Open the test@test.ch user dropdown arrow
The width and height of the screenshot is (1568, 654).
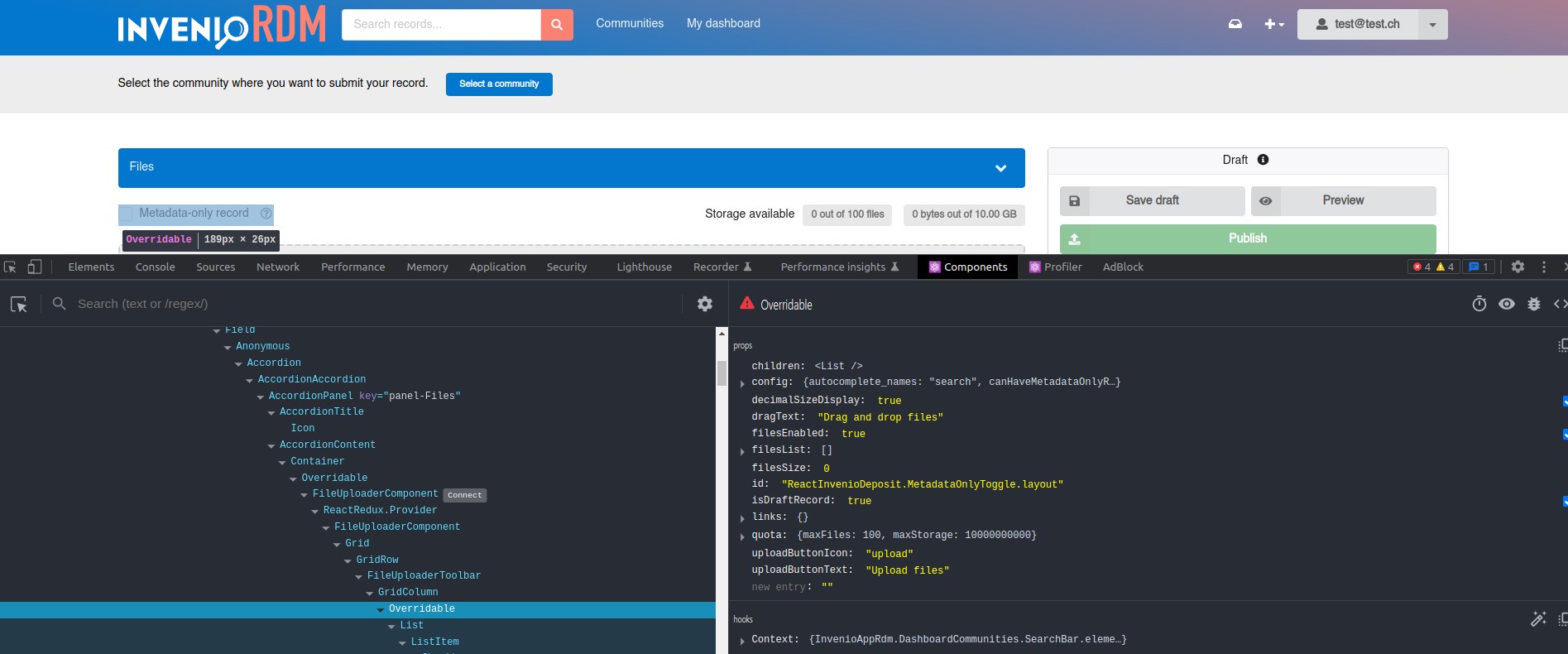coord(1432,25)
